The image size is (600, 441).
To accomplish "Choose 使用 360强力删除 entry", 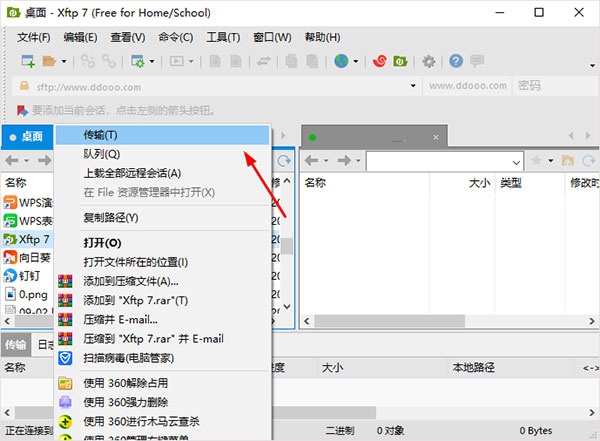I will 163,402.
